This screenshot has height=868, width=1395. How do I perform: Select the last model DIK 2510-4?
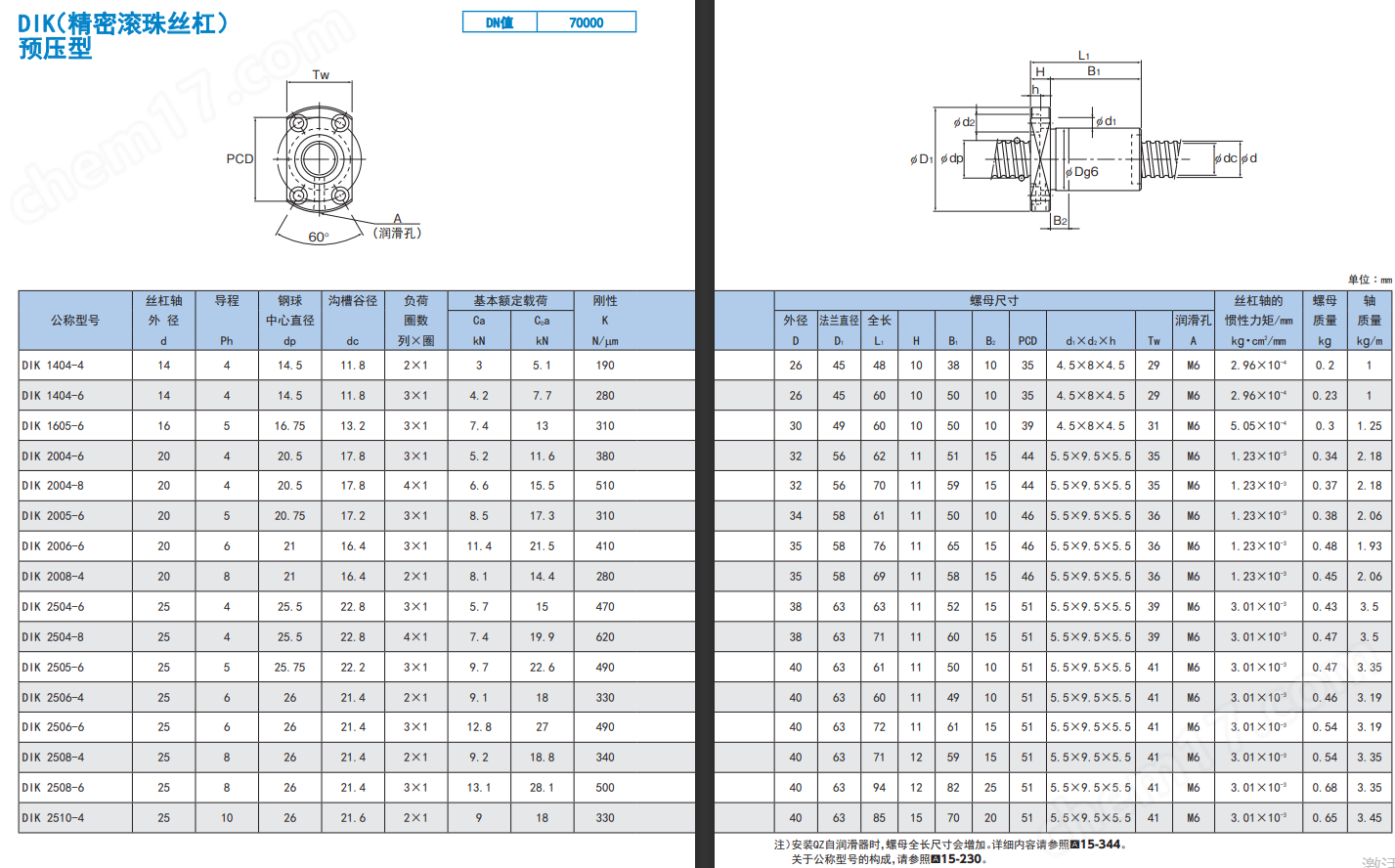point(53,818)
